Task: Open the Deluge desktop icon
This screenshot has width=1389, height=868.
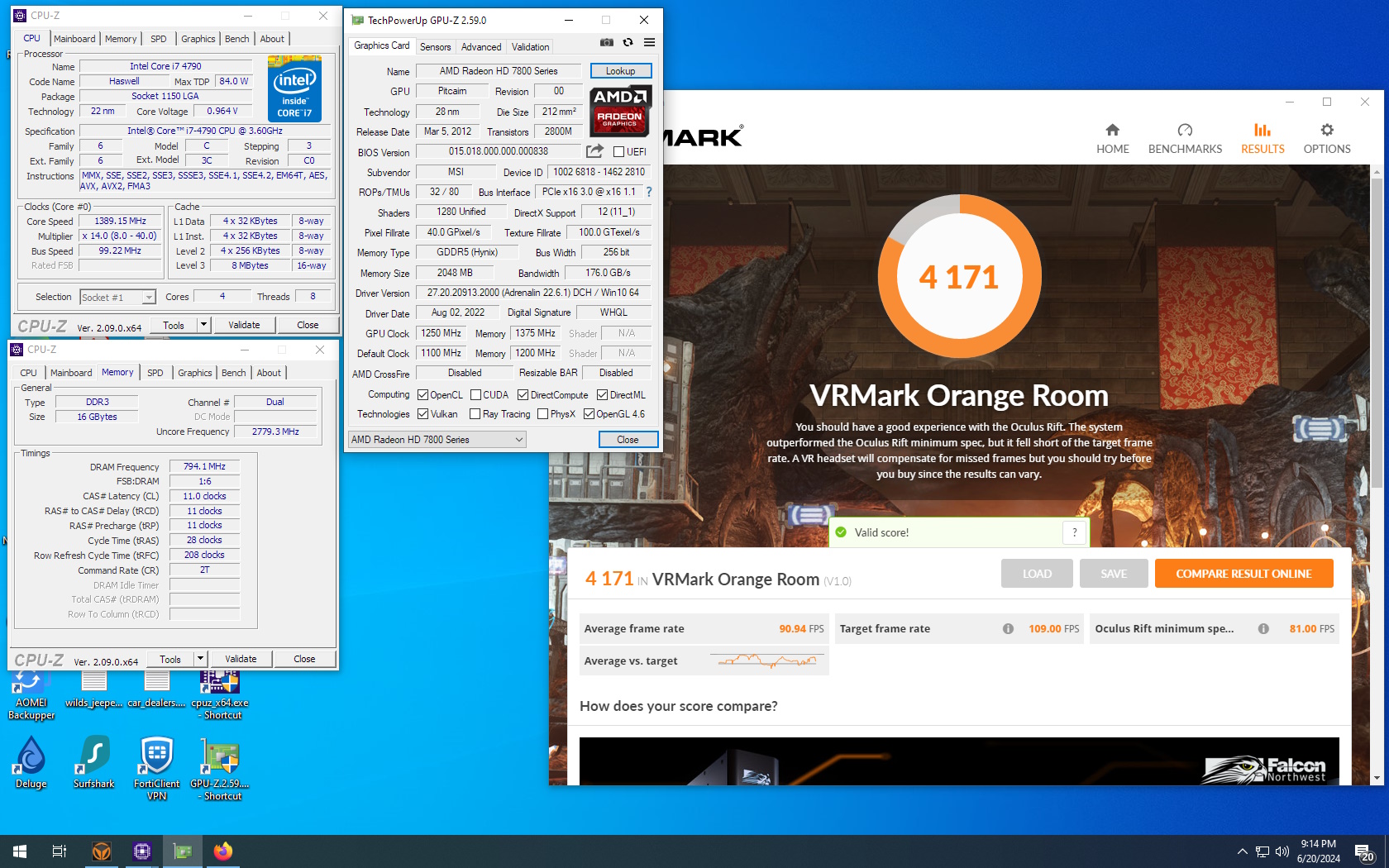Action: pos(31,762)
